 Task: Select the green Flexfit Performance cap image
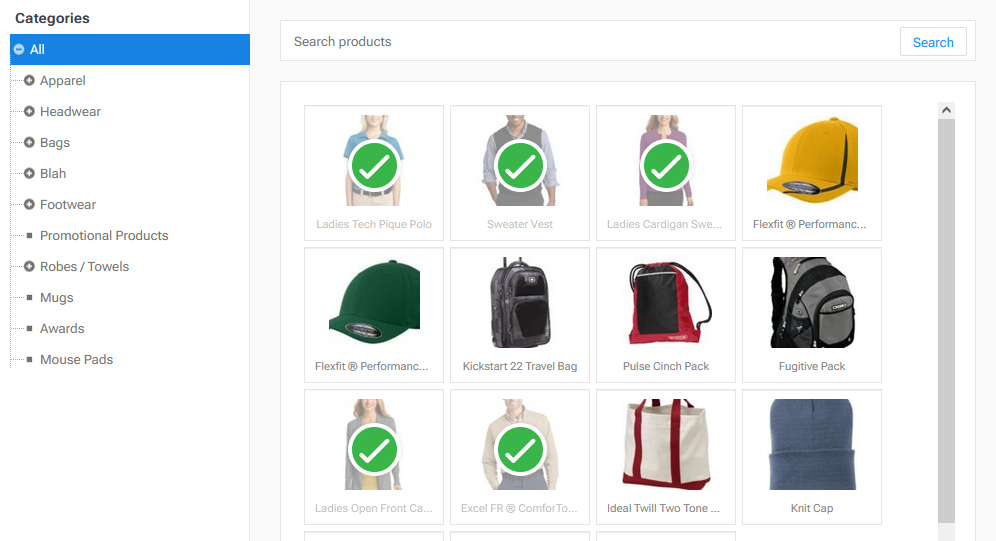click(373, 302)
